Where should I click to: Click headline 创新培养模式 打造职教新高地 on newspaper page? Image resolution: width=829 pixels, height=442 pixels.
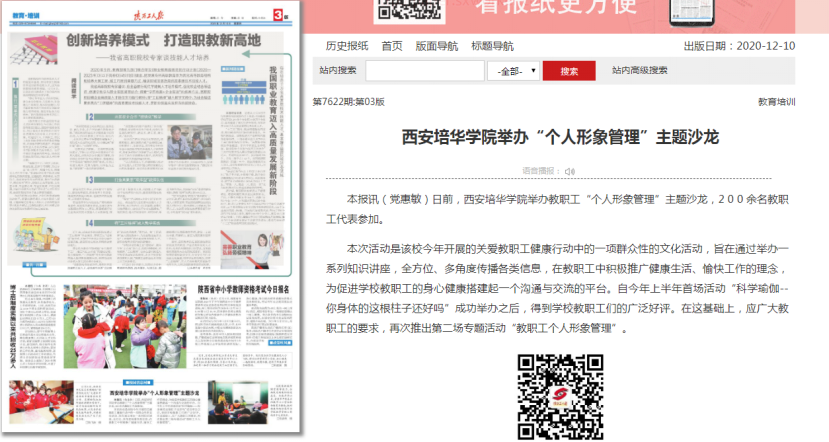[x=163, y=41]
